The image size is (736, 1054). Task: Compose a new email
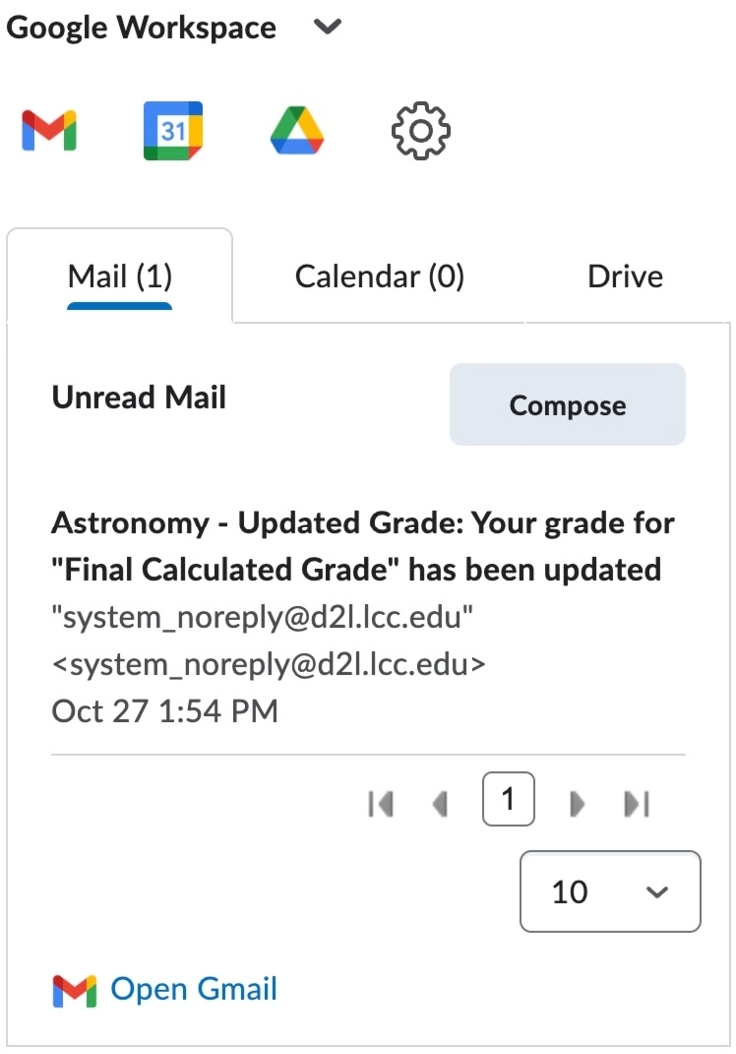567,405
